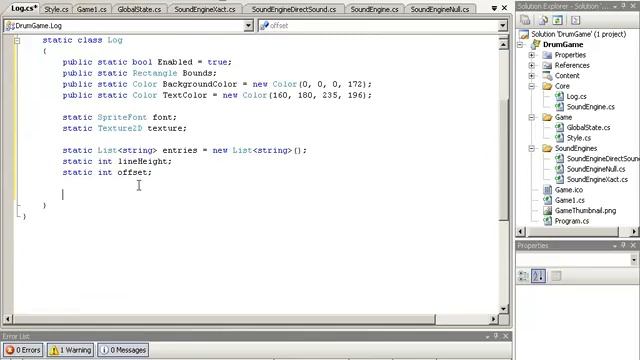This screenshot has height=360, width=640.
Task: Select SoundEngineNull.cs in tree
Action: (x=596, y=169)
